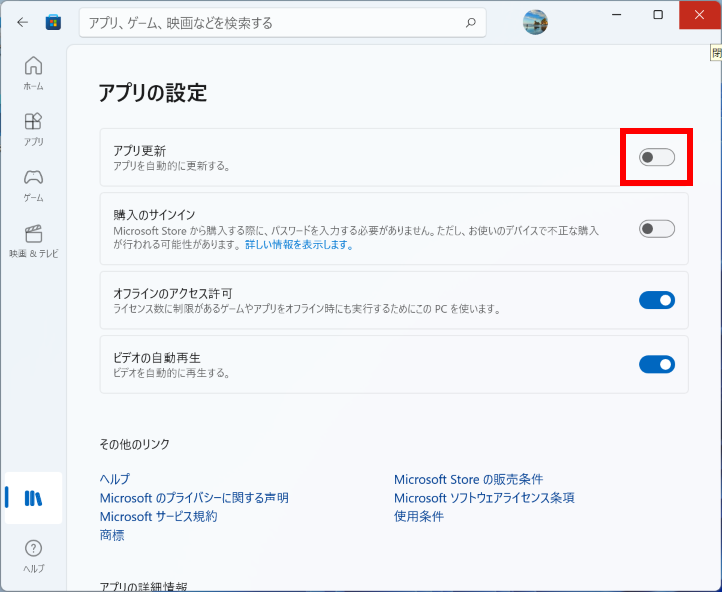Click the その他のリンク heading
The image size is (722, 592).
click(134, 444)
